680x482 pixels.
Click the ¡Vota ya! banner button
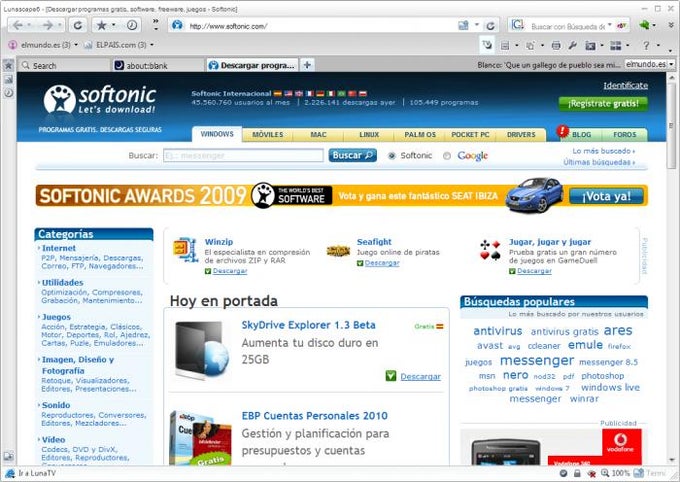tap(606, 196)
